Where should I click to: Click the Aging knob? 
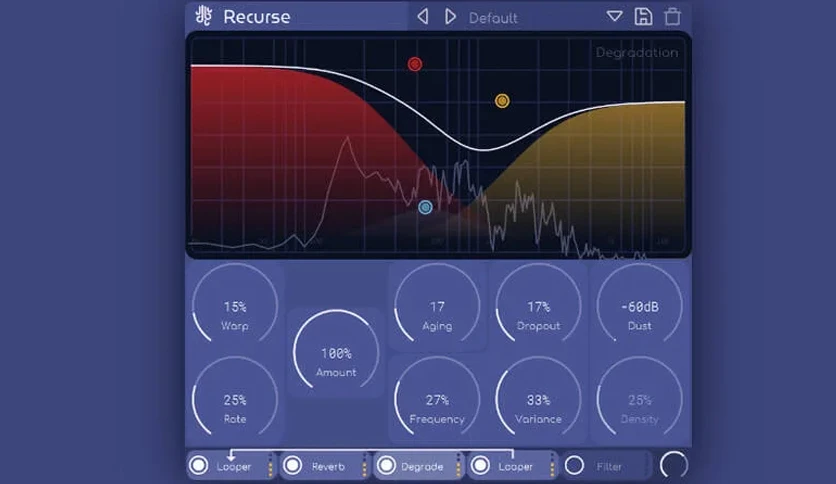(x=437, y=305)
